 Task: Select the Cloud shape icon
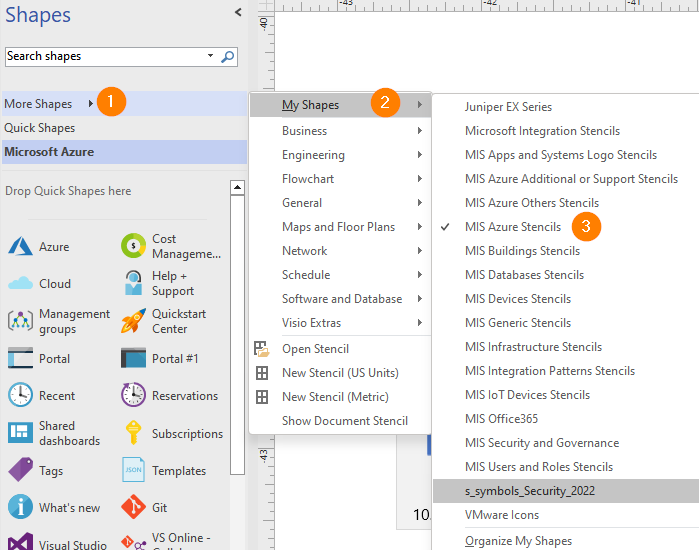20,283
